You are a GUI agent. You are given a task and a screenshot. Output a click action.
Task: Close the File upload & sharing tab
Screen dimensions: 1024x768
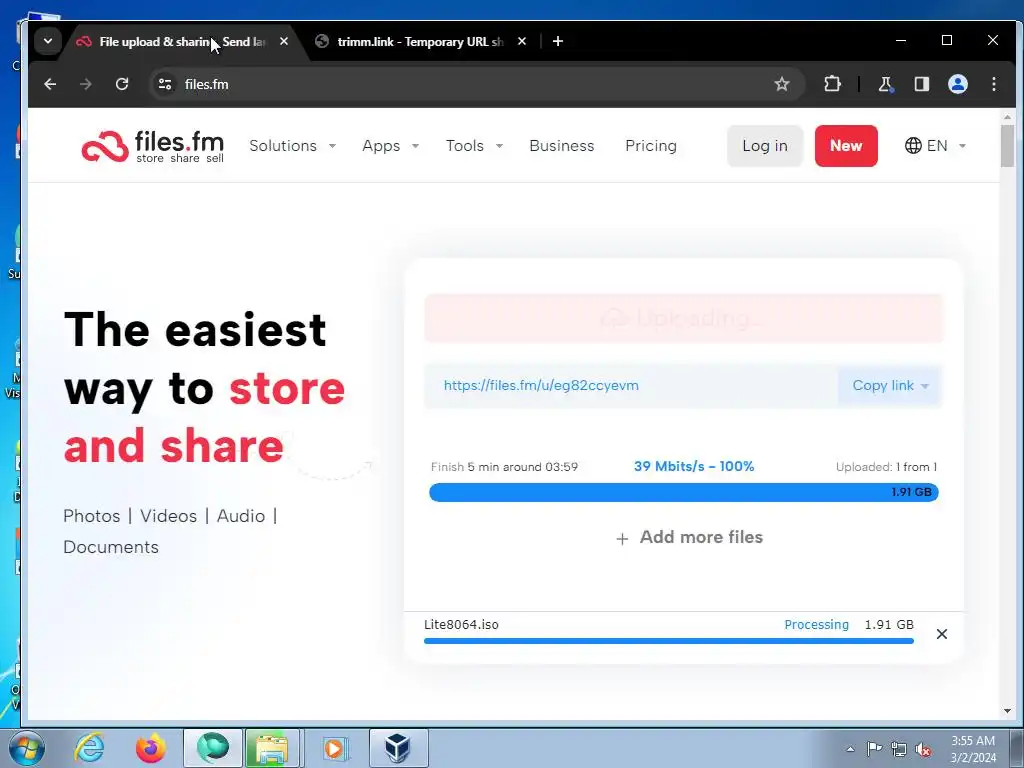284,41
